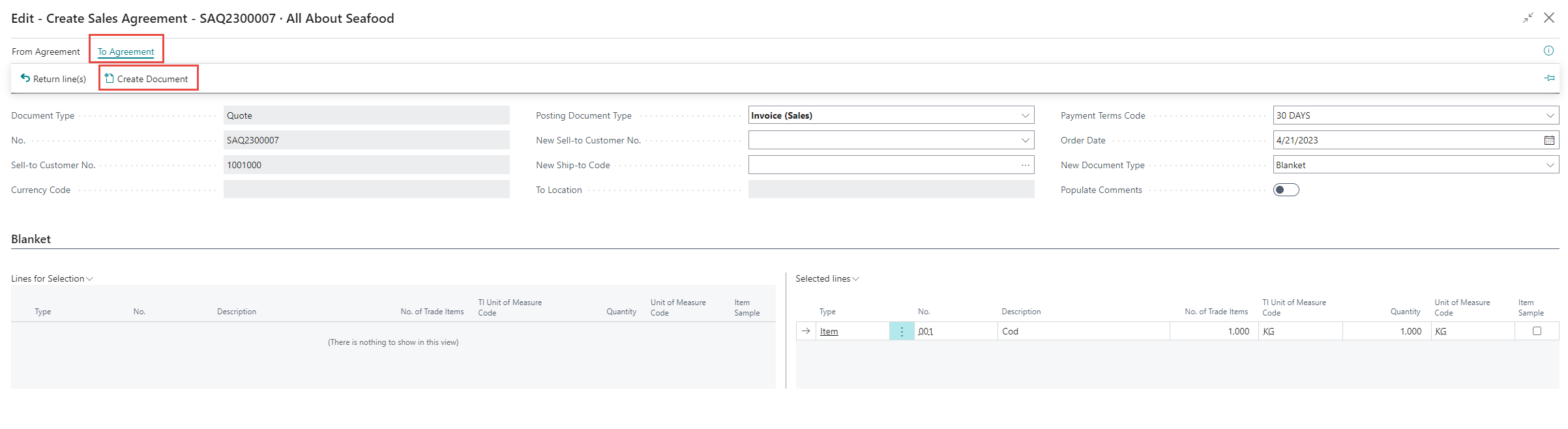Enable the Populate Comments toggle
This screenshot has height=429, width=1568.
click(1286, 190)
